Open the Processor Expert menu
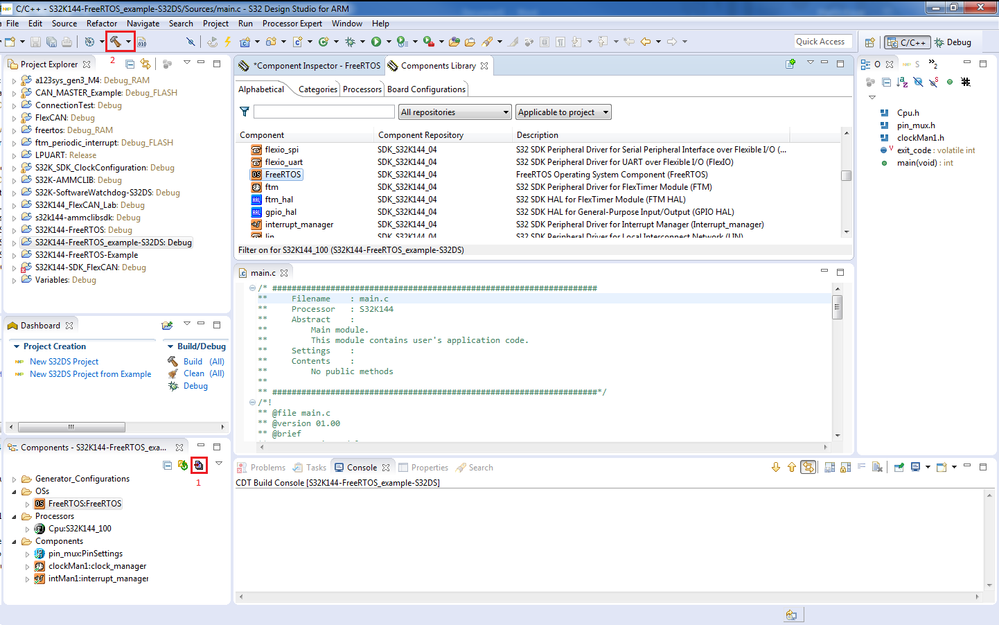Screen dimensions: 999x625 (294, 23)
